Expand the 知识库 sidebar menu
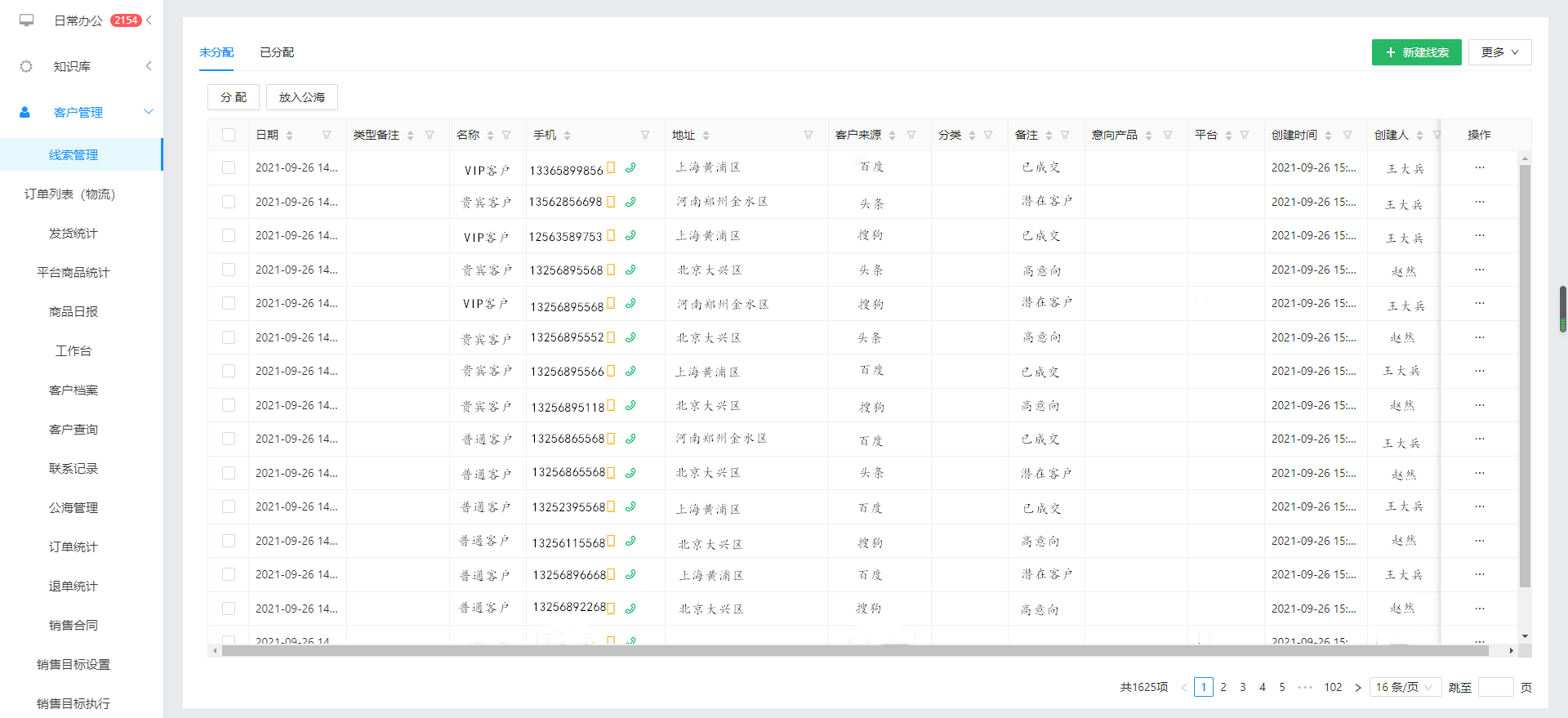 click(x=149, y=66)
